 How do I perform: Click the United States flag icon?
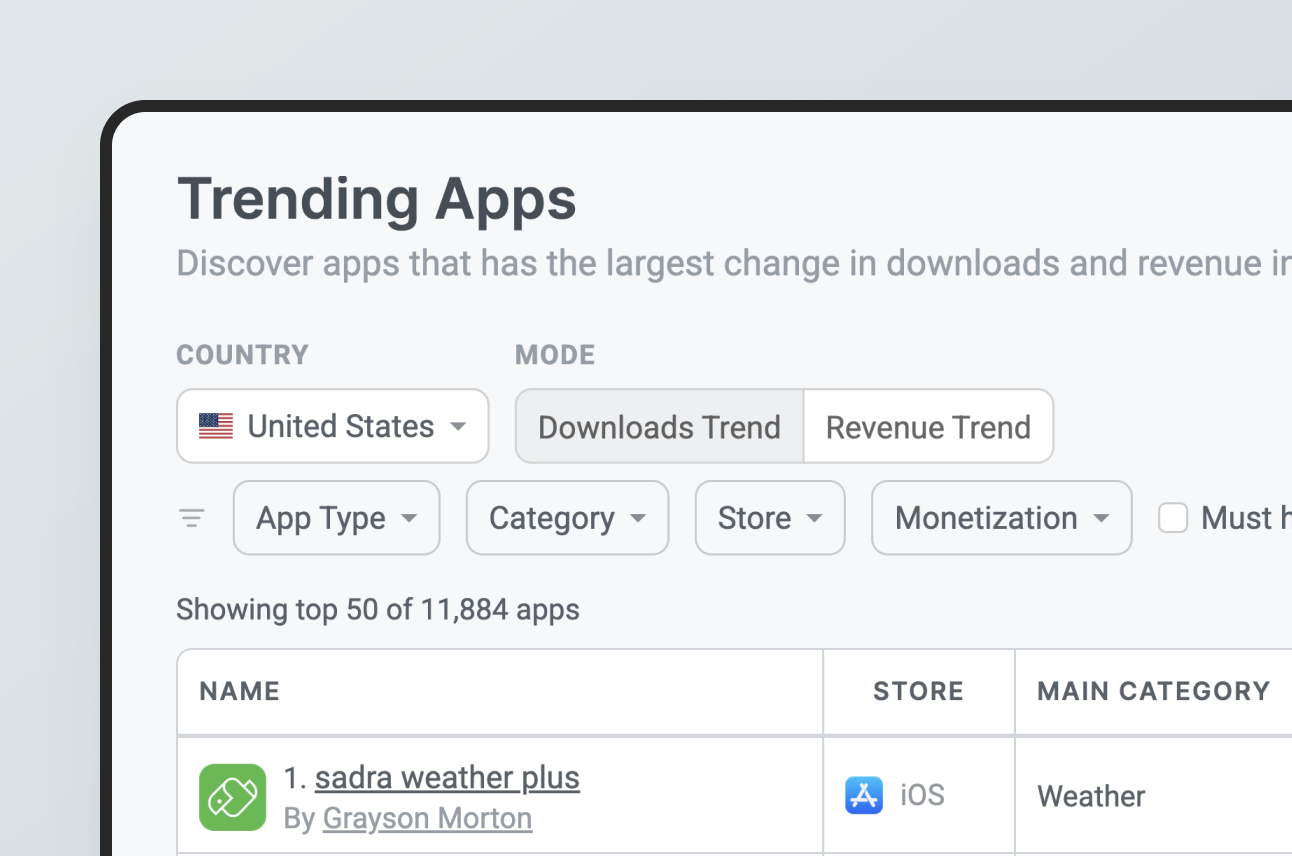(216, 426)
